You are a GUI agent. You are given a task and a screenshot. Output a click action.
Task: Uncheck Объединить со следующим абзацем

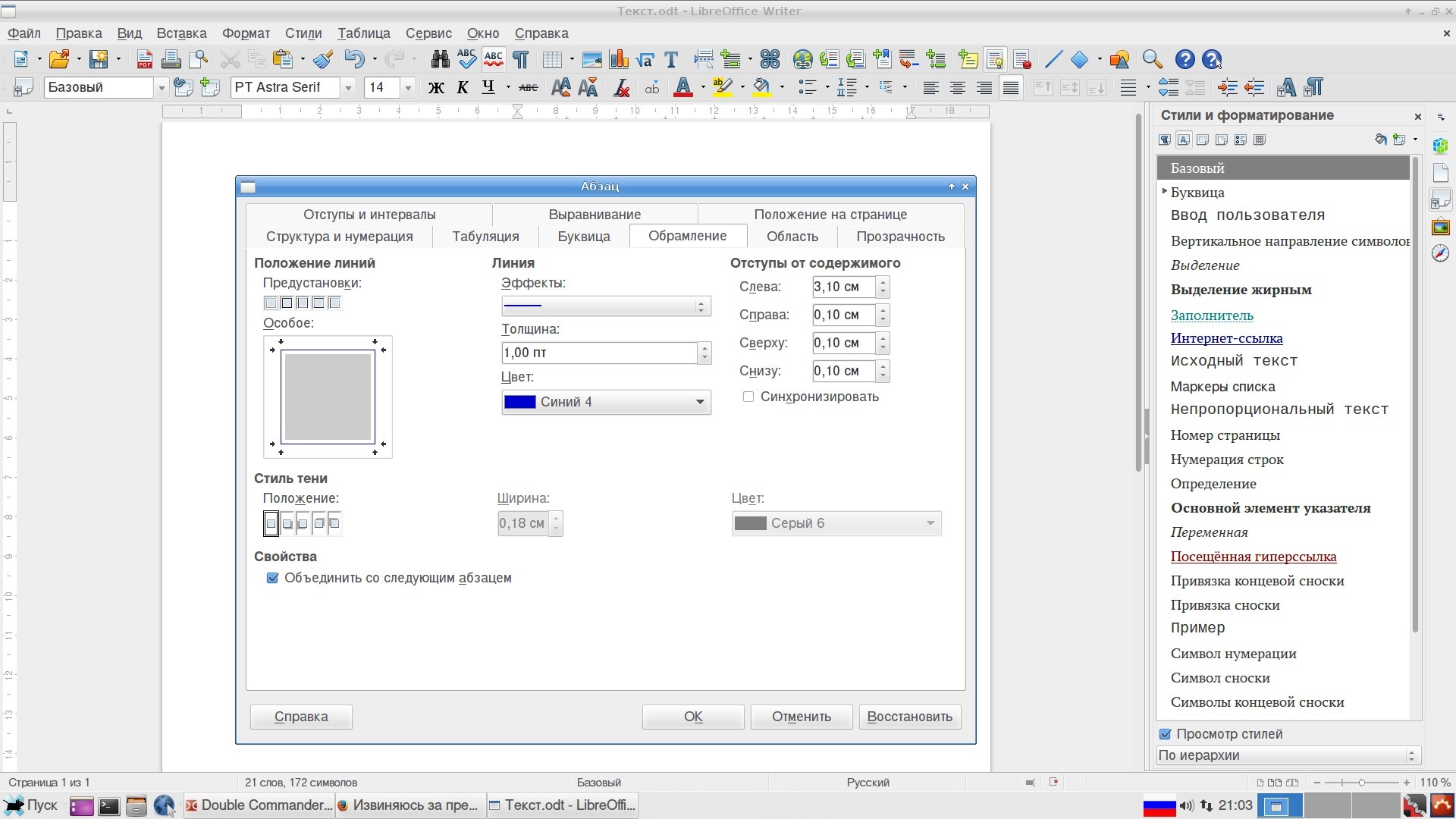coord(272,578)
